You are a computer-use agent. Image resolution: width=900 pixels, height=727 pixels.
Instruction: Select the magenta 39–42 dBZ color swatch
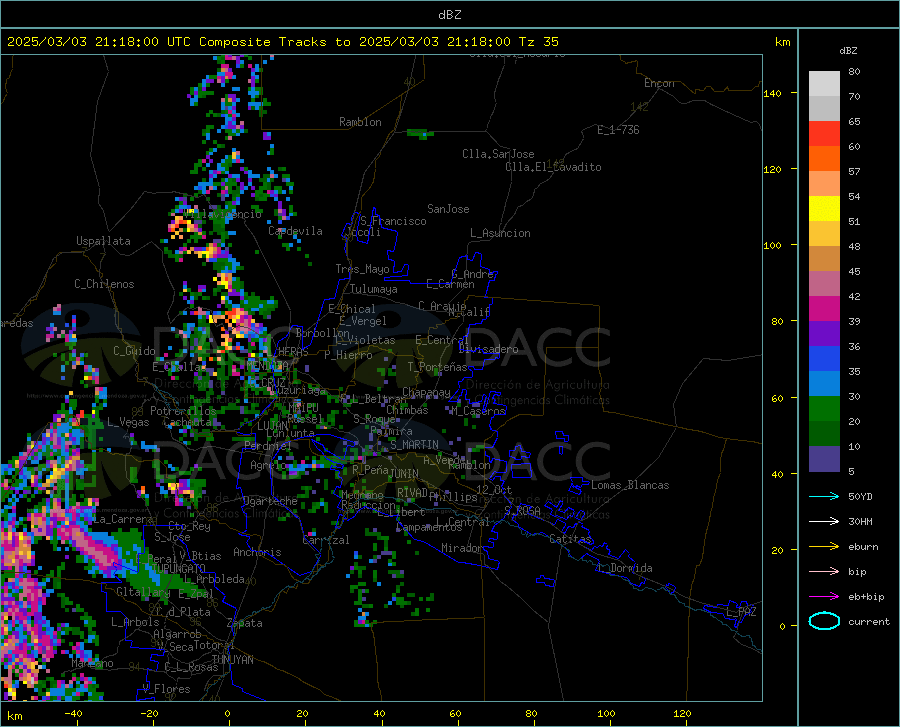[x=824, y=309]
